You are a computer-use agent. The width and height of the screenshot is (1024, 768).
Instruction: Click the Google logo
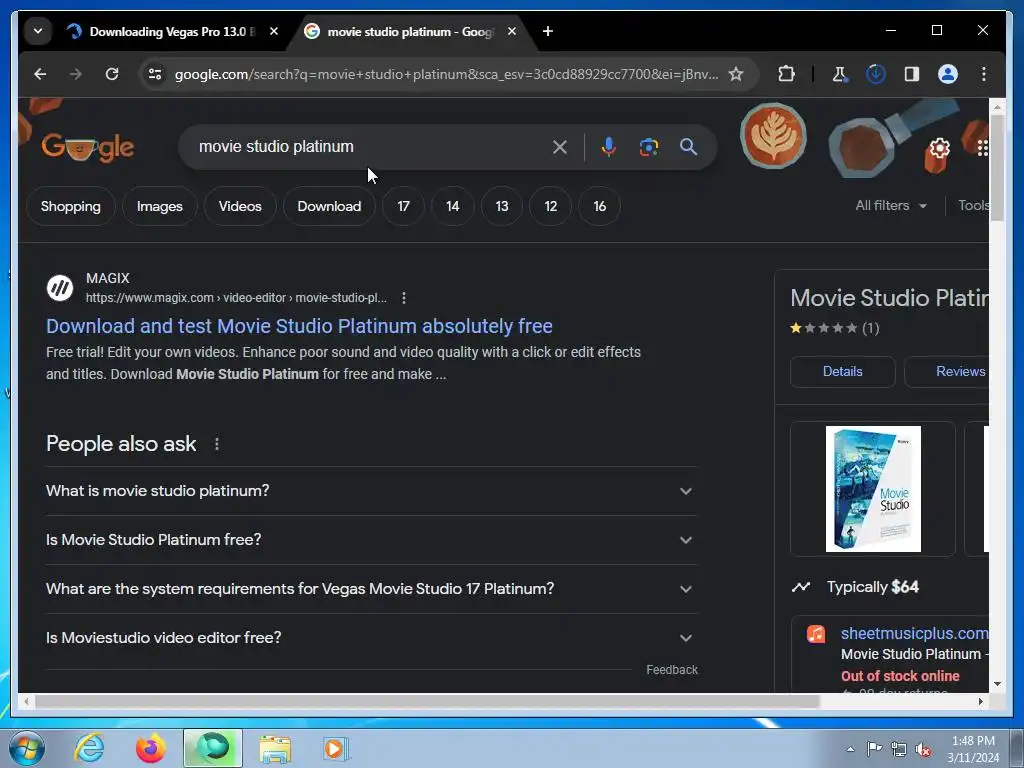coord(88,148)
